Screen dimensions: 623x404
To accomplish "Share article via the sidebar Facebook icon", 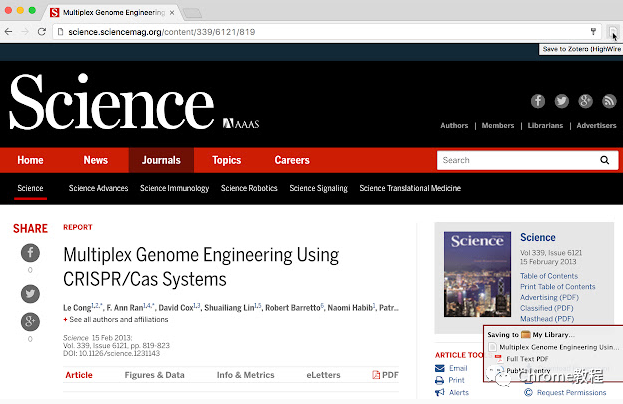I will click(30, 253).
